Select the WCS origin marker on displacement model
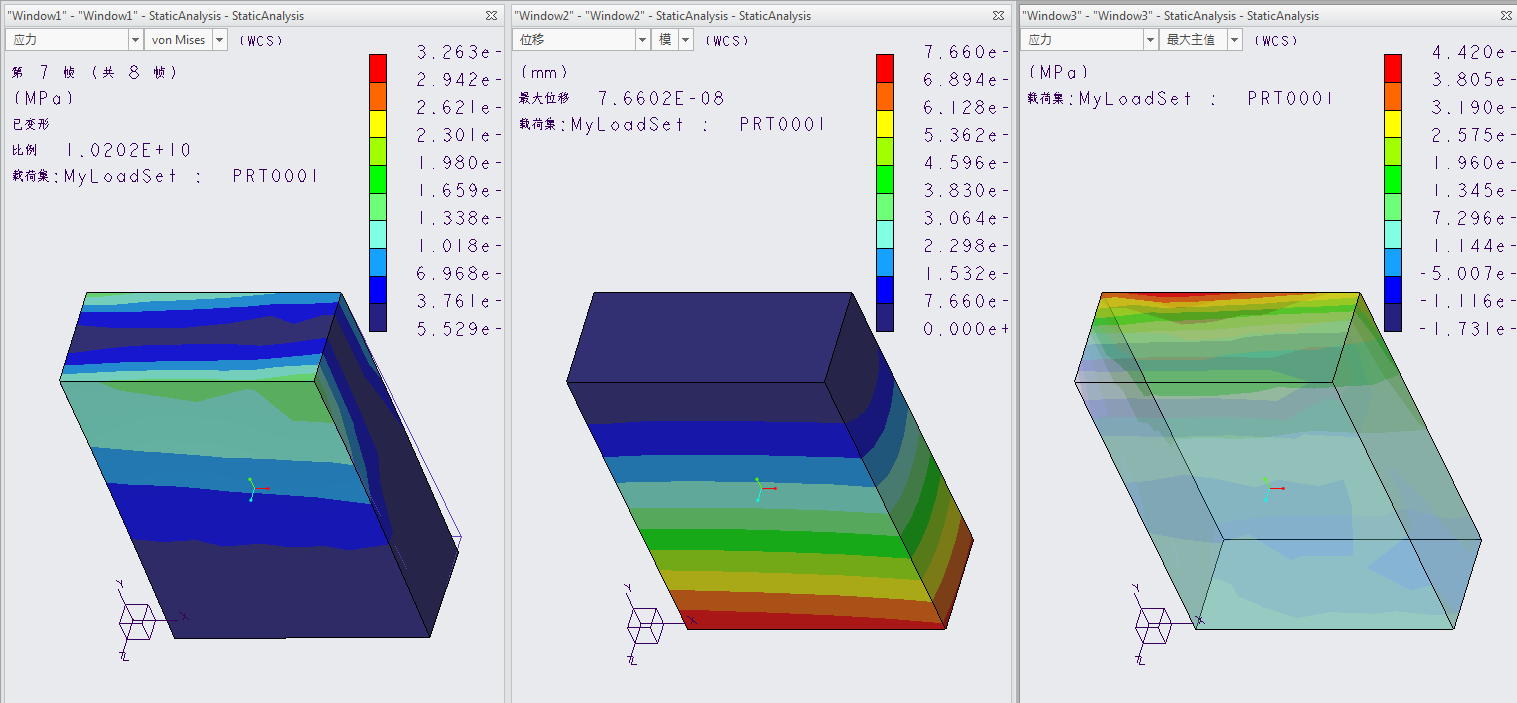The image size is (1517, 703). 760,490
